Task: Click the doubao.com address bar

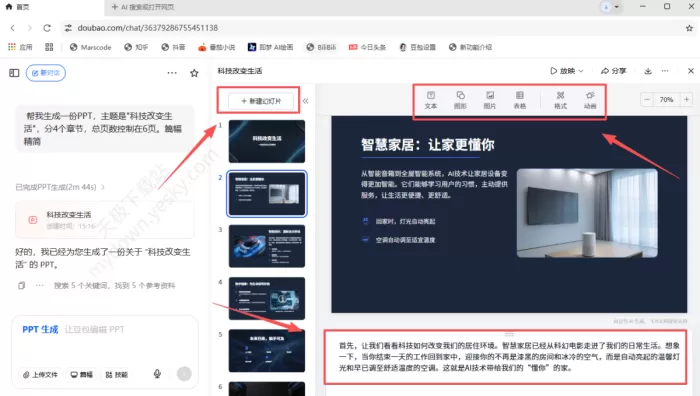Action: tap(147, 28)
